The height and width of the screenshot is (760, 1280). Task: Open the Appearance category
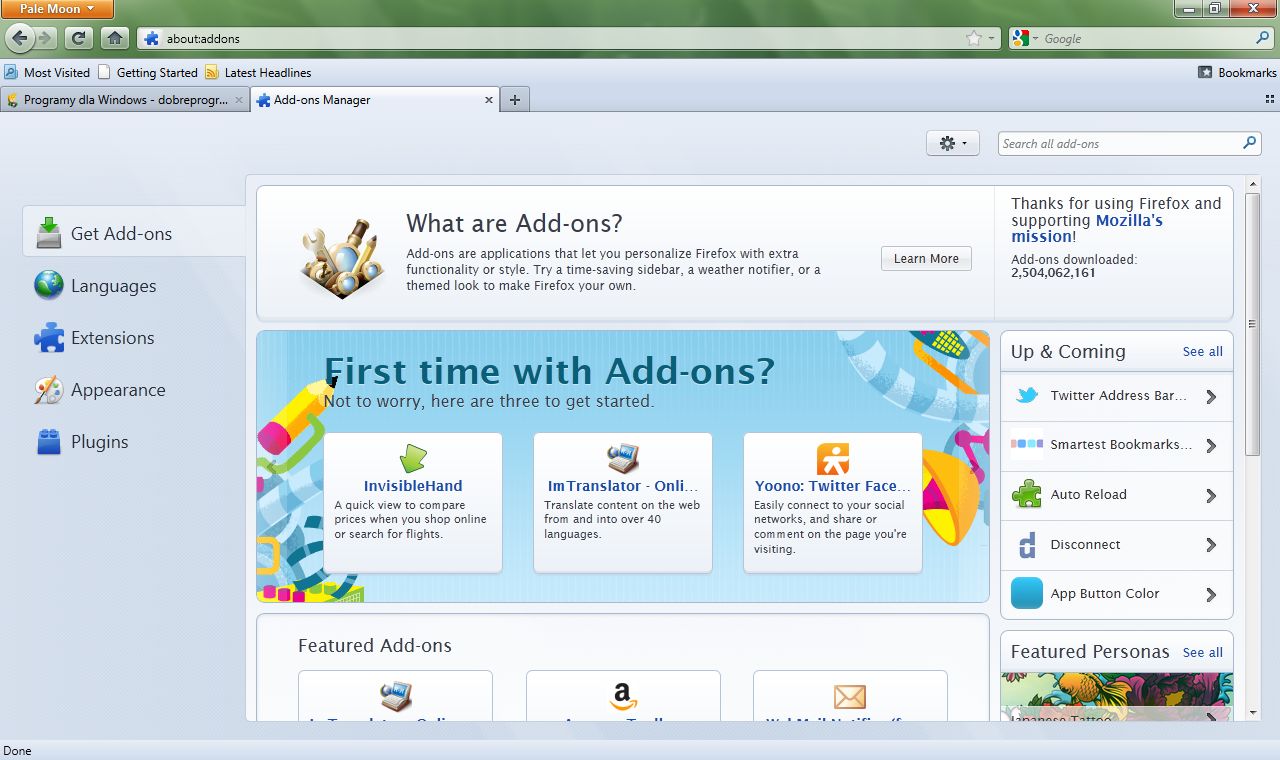point(133,389)
